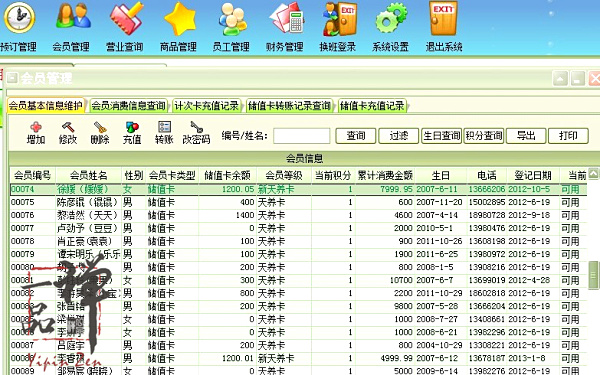Select member number 00087
600x375 pixels.
pos(23,345)
